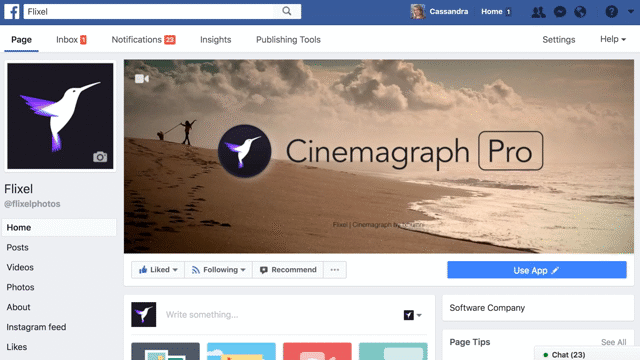This screenshot has width=640, height=360.
Task: Click the profile picture camera icon
Action: click(x=100, y=157)
